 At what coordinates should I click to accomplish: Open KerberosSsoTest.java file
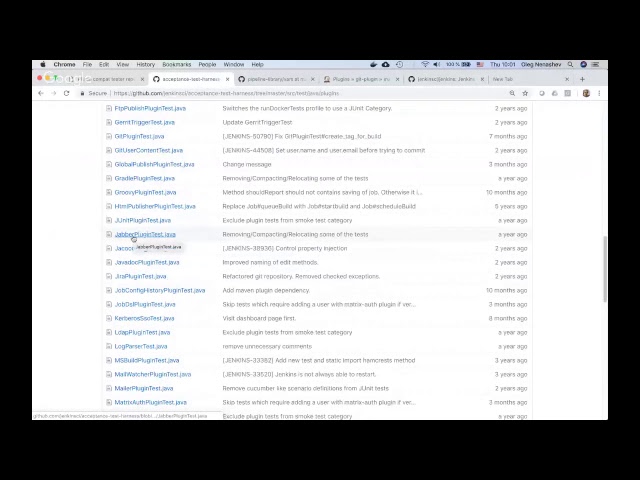tap(144, 318)
